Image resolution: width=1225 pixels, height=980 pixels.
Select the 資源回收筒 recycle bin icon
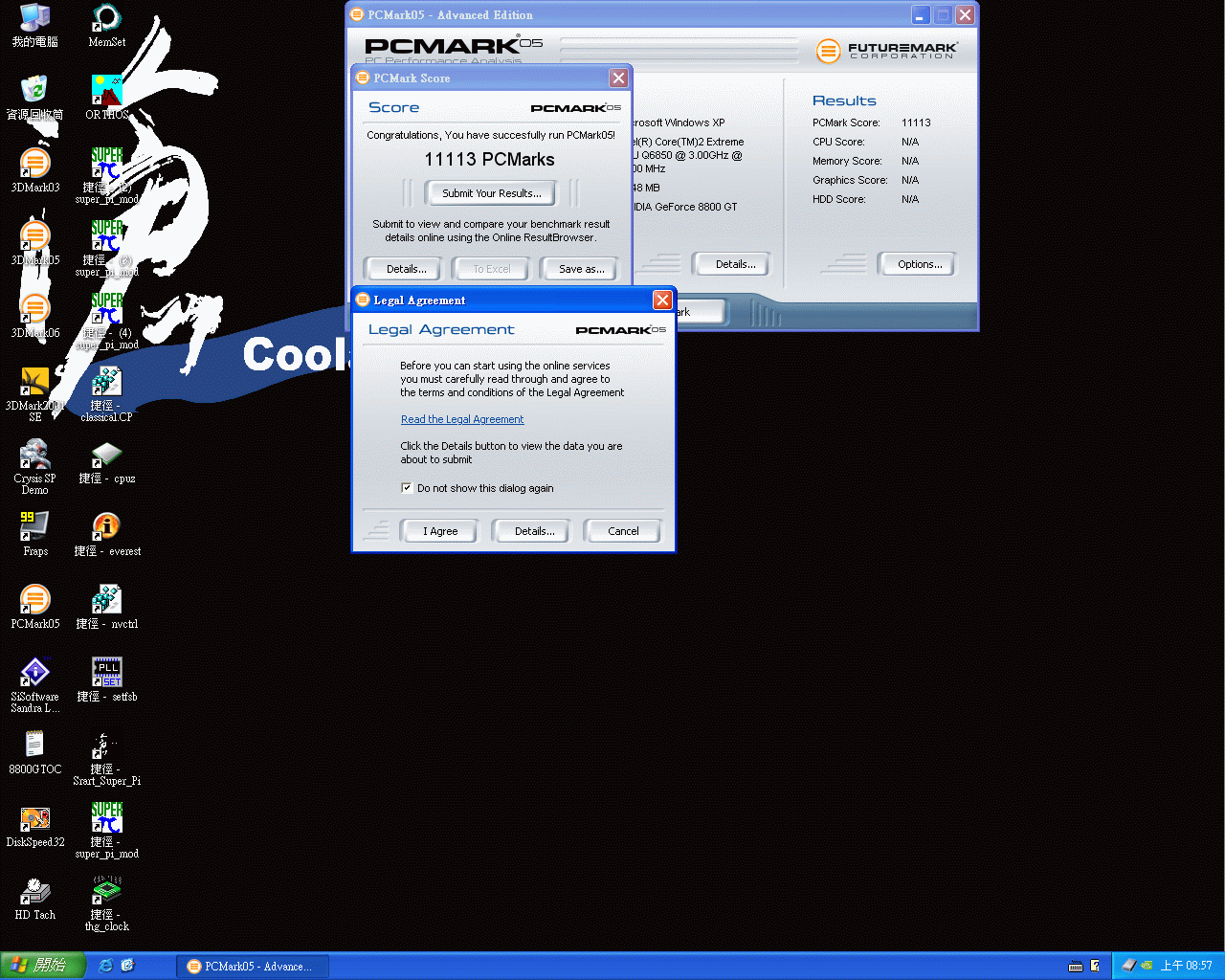(x=35, y=98)
